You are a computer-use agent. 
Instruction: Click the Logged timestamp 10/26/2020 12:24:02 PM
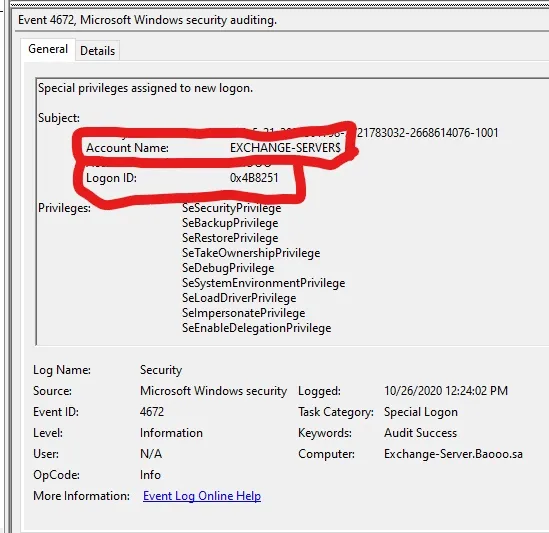(x=446, y=391)
